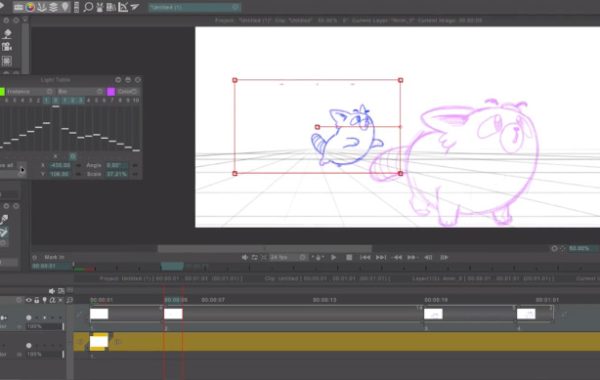This screenshot has height=380, width=600.
Task: Select the stamp tool in left tool panel
Action: pyautogui.click(x=7, y=34)
